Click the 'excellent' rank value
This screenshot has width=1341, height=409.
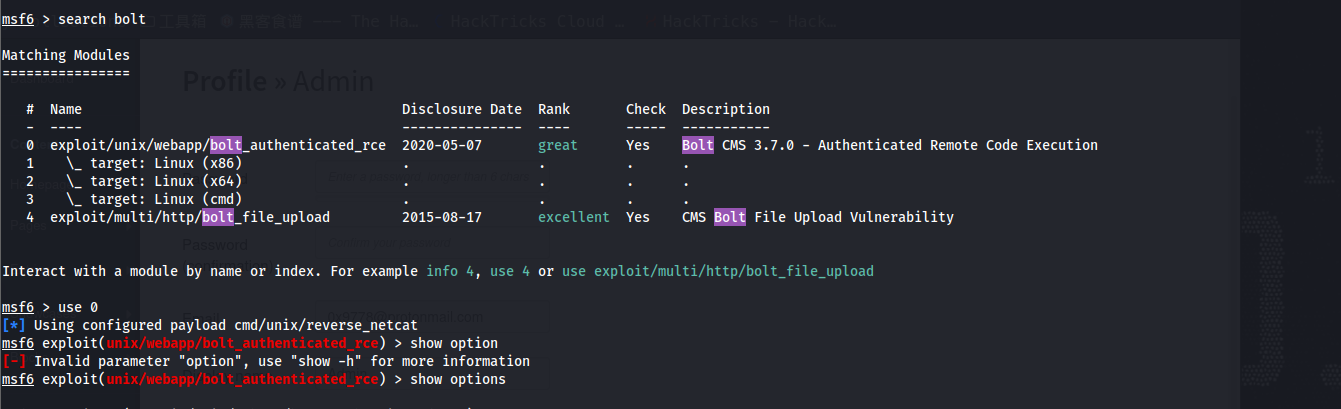click(574, 218)
